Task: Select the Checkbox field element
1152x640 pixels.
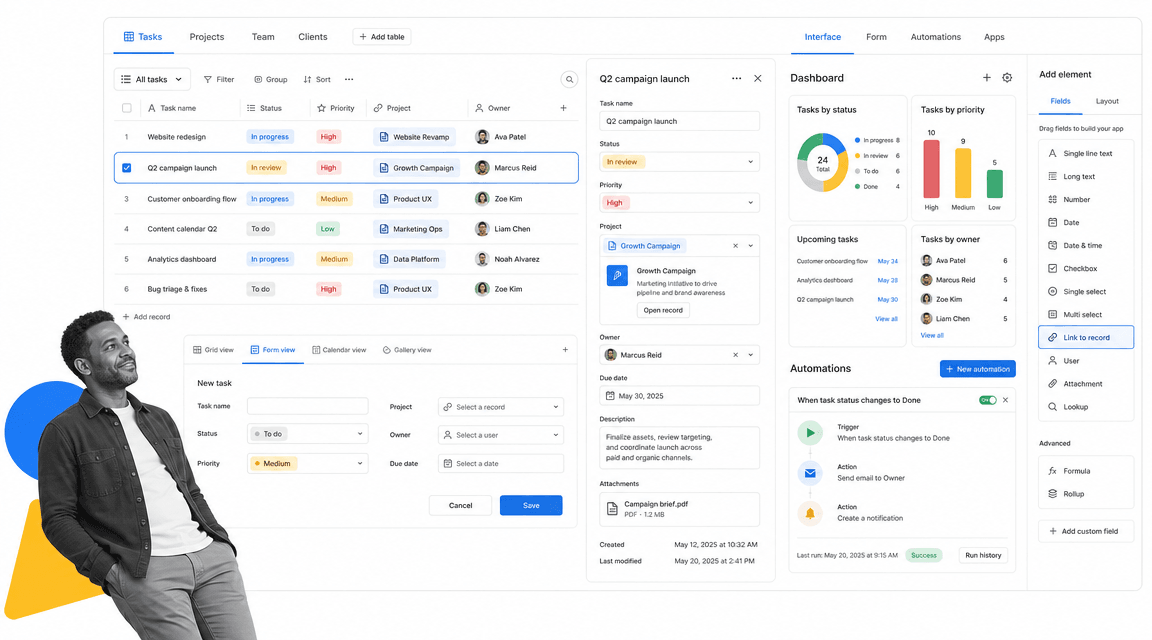Action: tap(1086, 268)
